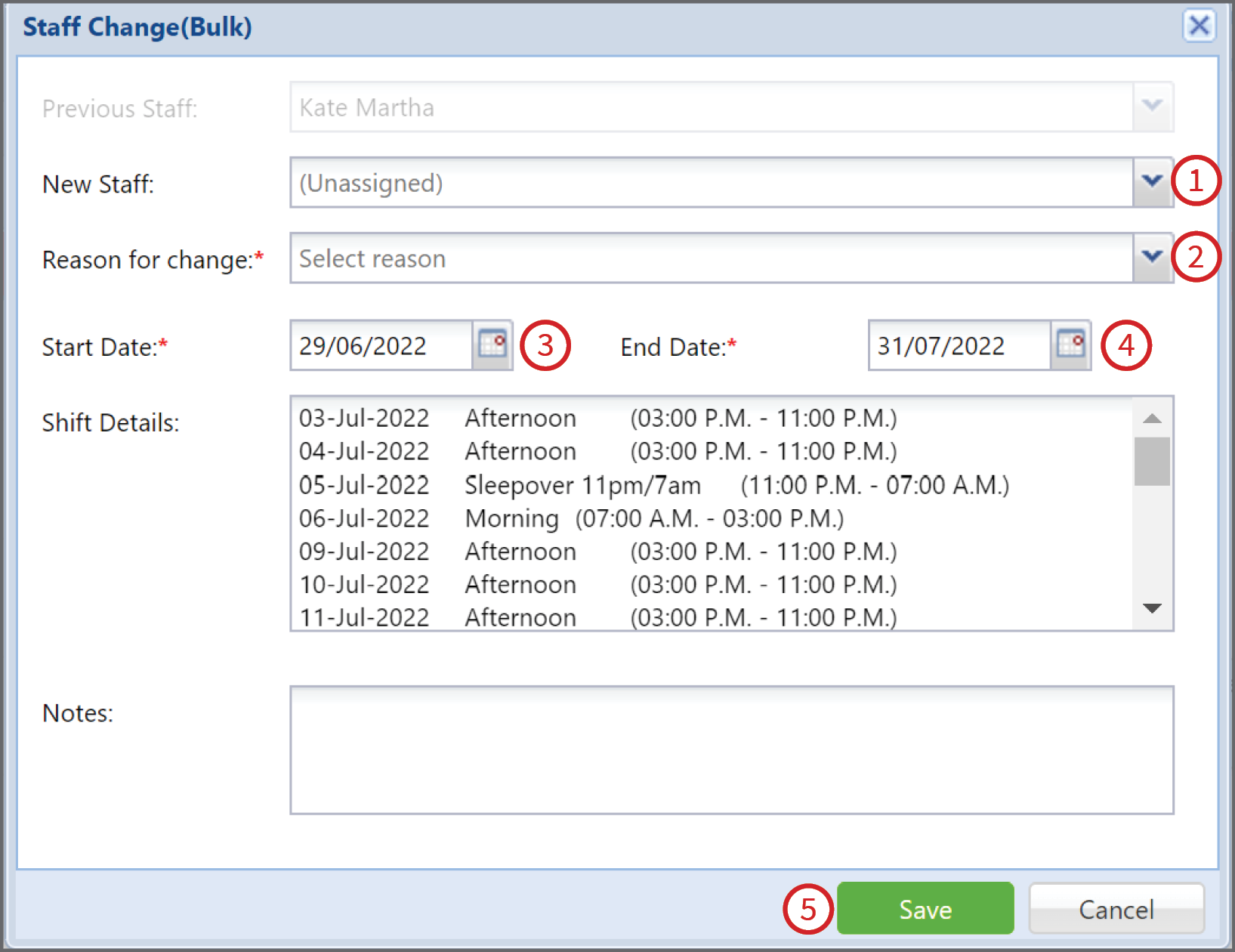Open the disabled Previous Staff dropdown arrow
This screenshot has height=952, width=1235.
click(x=1152, y=107)
